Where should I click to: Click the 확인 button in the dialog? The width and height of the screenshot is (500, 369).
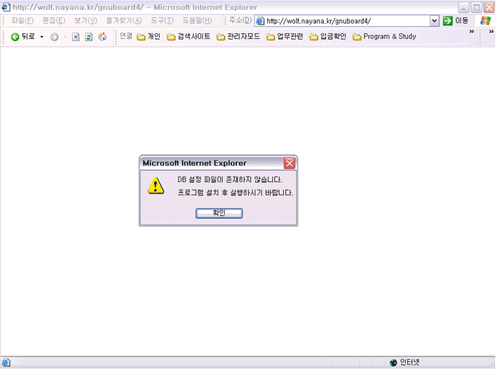point(219,213)
